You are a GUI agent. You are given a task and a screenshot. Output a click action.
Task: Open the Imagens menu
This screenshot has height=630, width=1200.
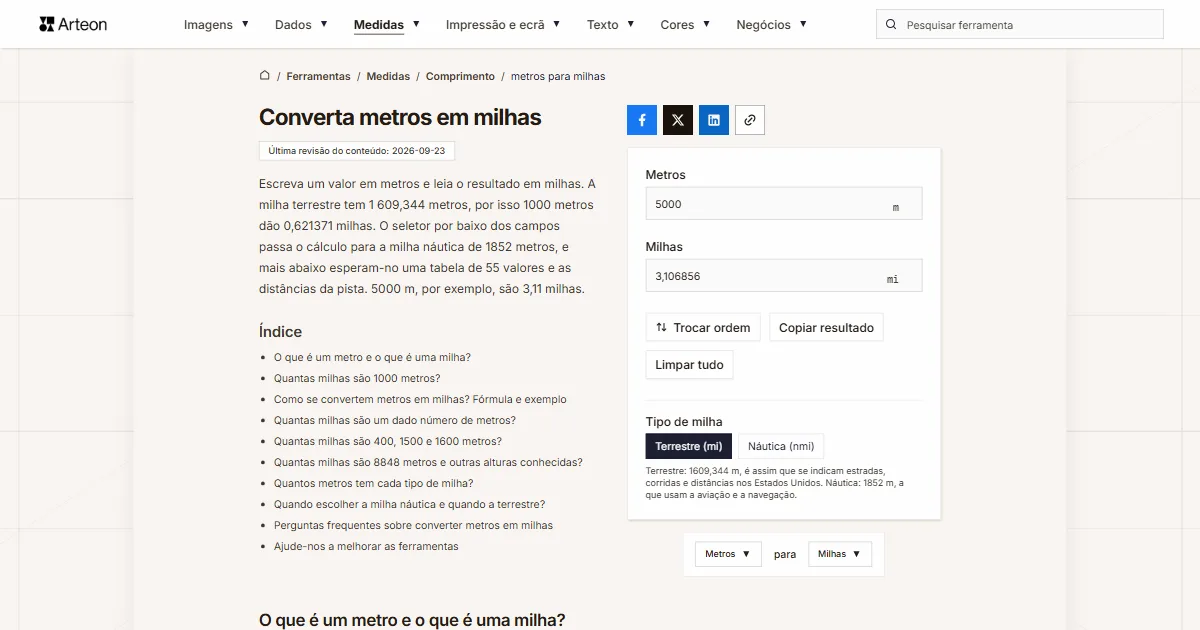click(x=216, y=24)
